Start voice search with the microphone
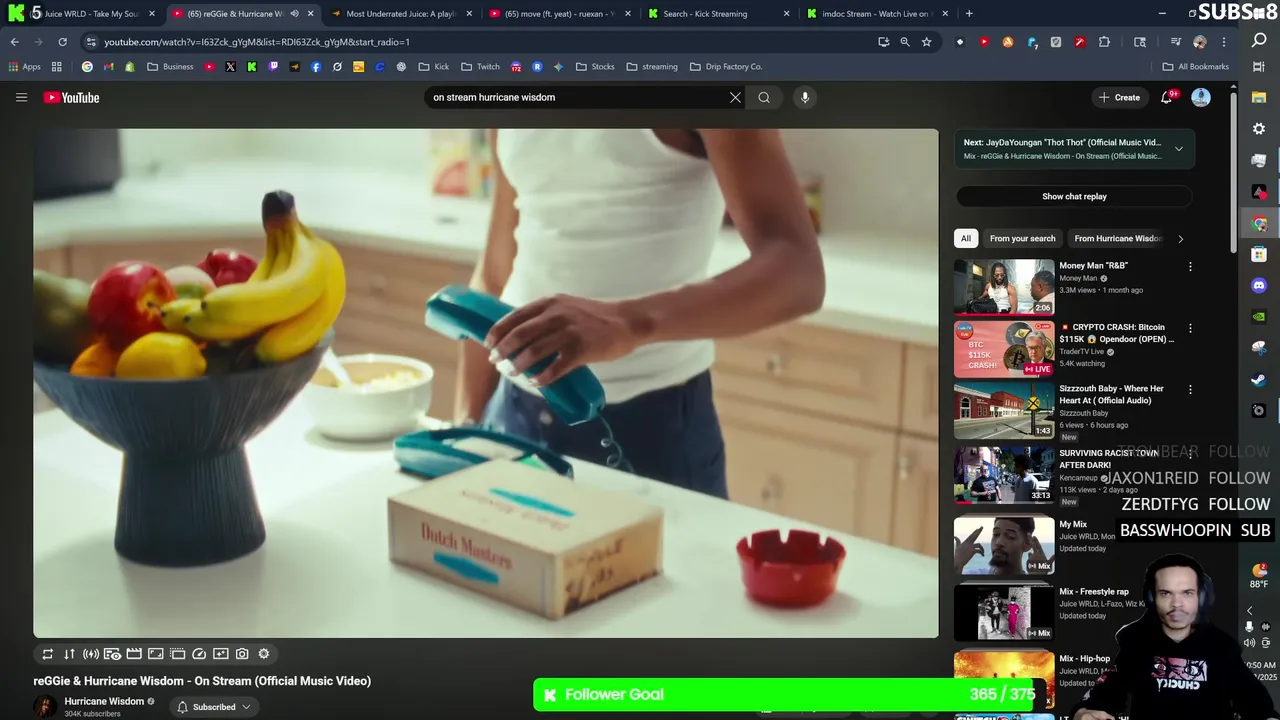The width and height of the screenshot is (1280, 720). [805, 97]
